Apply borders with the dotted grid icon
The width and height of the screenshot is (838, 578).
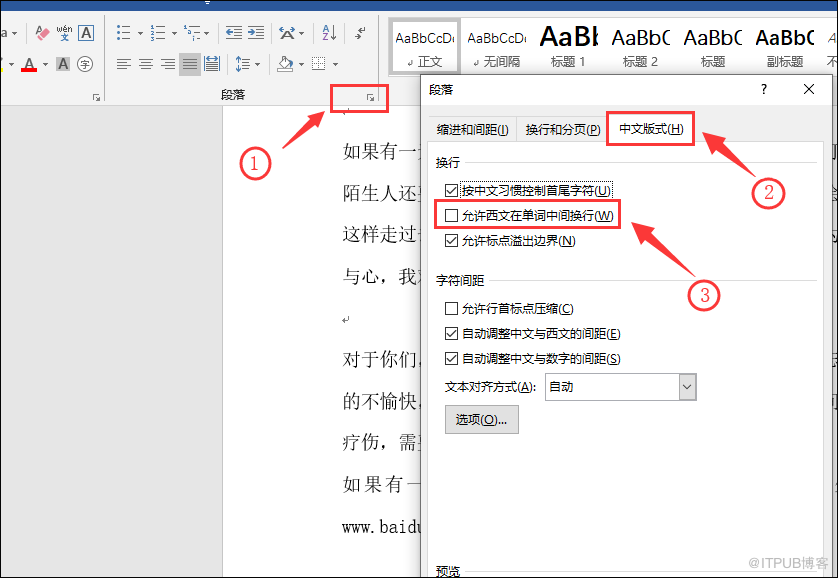pos(319,65)
